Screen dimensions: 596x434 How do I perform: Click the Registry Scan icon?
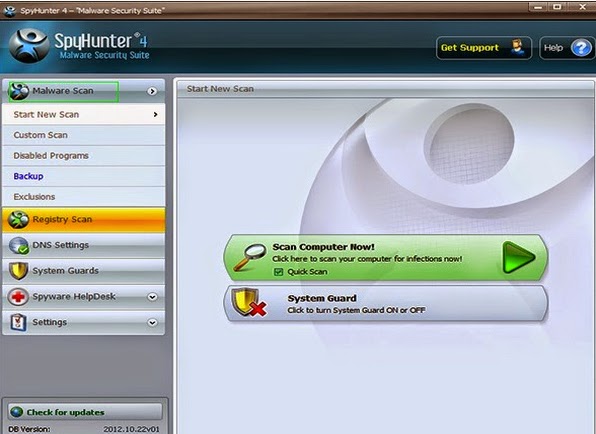pyautogui.click(x=18, y=220)
